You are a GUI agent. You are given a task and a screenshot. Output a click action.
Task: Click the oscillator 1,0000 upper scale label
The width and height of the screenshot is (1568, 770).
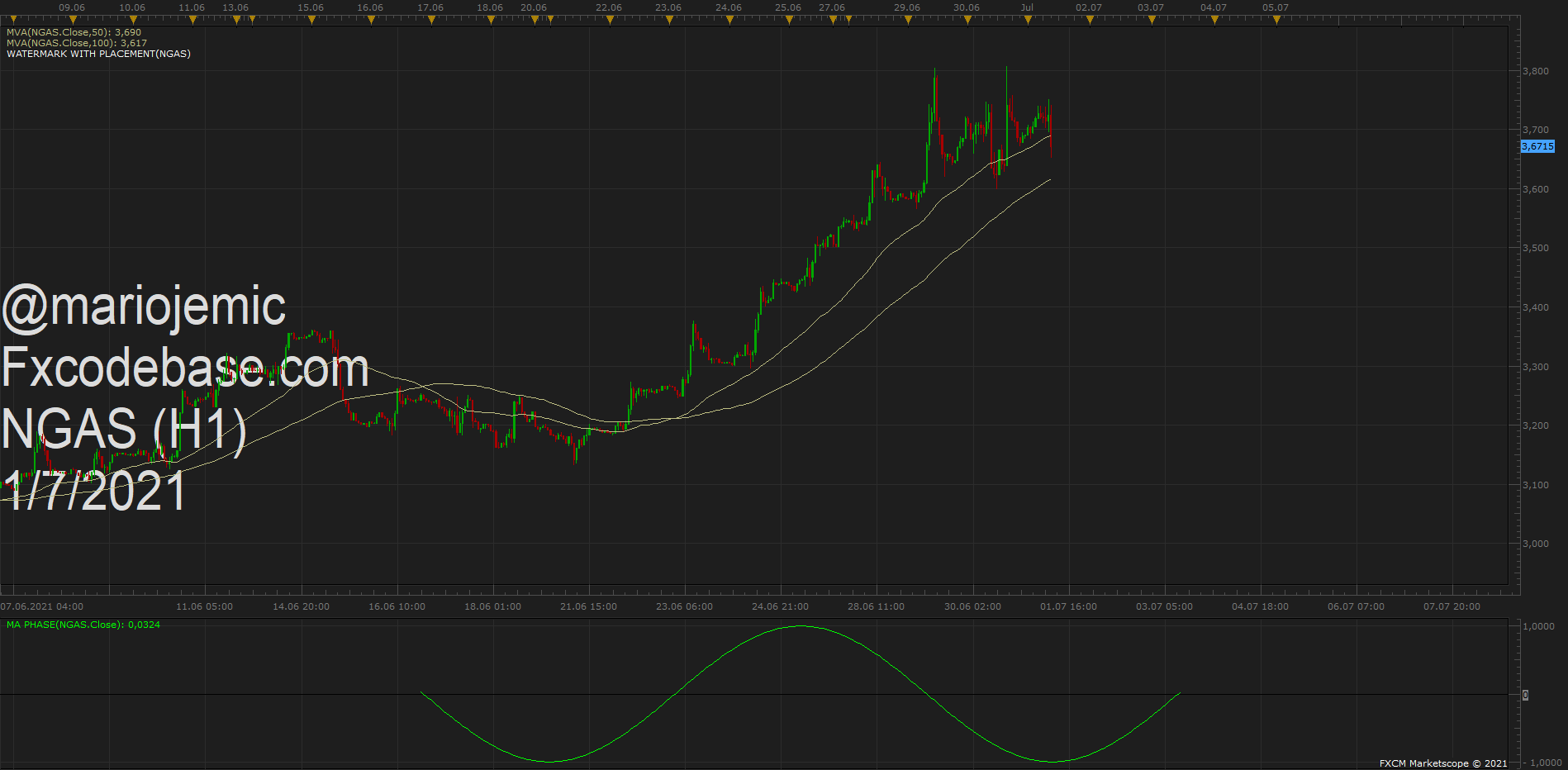(1538, 626)
